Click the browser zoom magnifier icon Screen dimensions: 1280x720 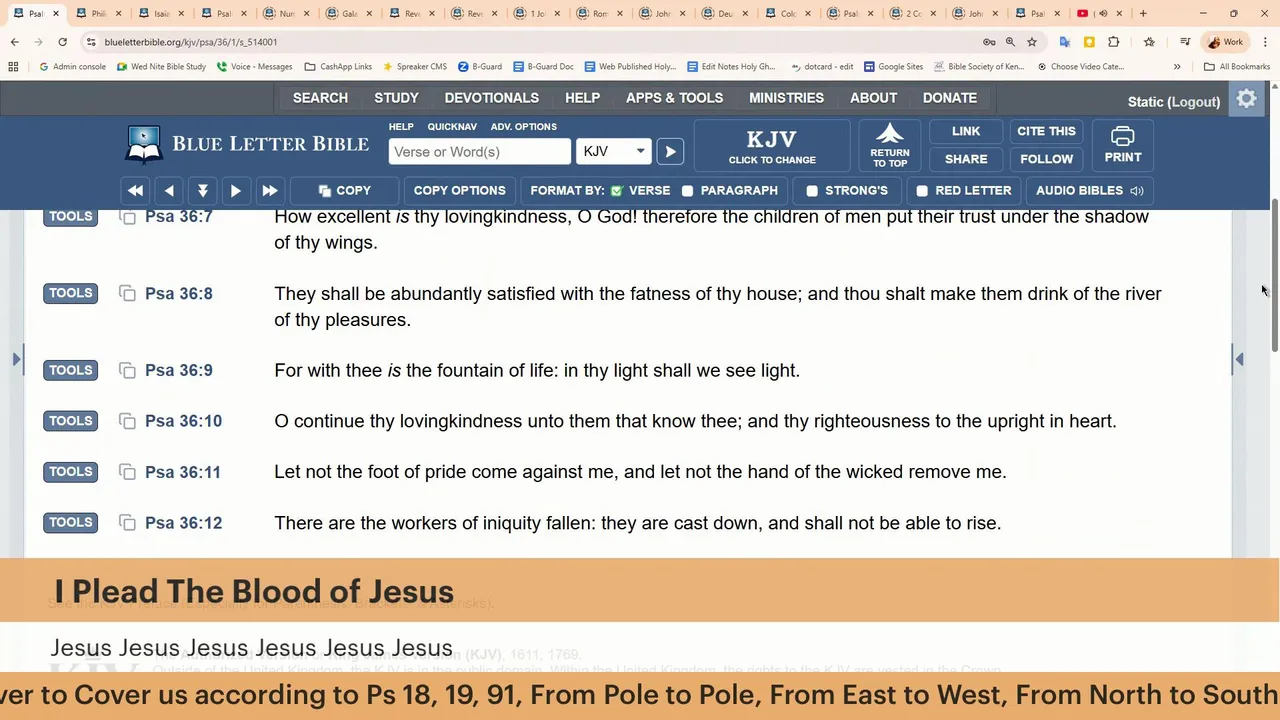1010,42
